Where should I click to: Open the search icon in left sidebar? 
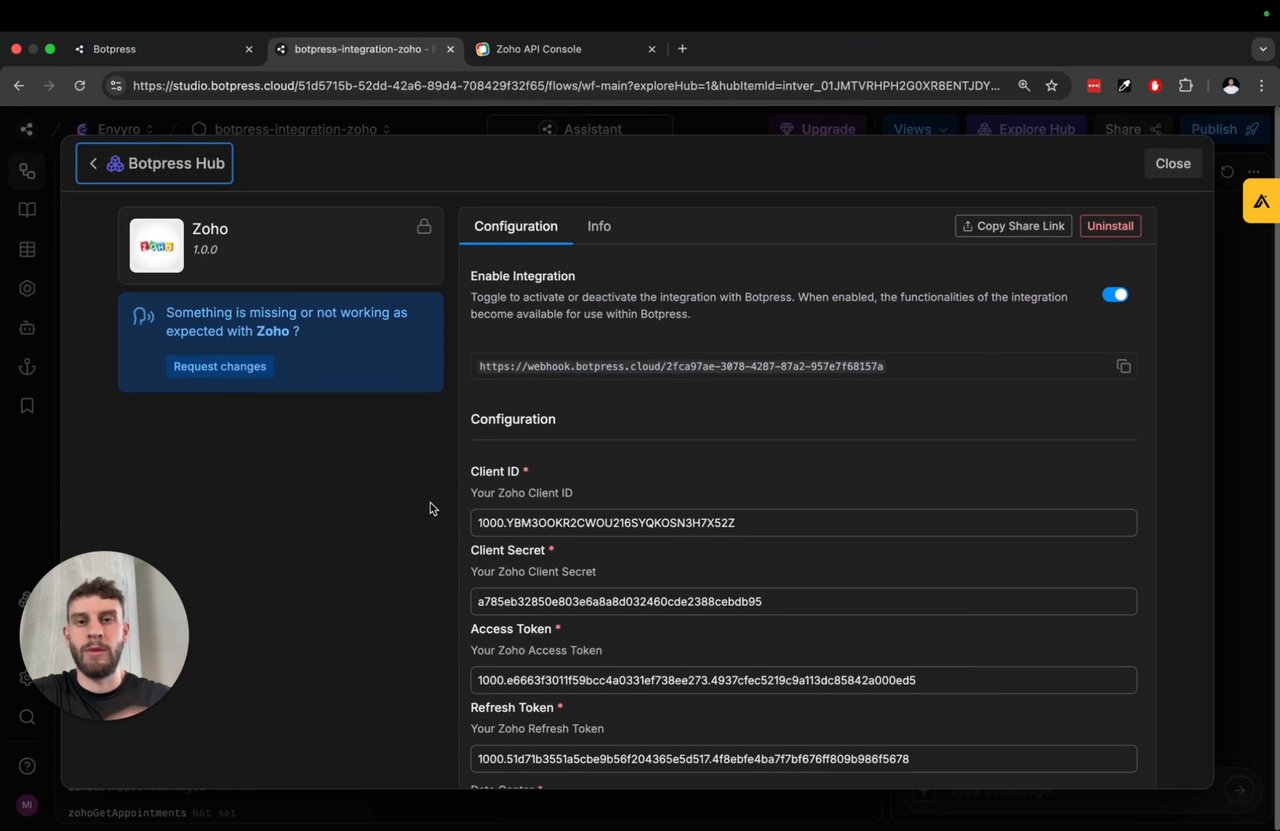point(27,717)
